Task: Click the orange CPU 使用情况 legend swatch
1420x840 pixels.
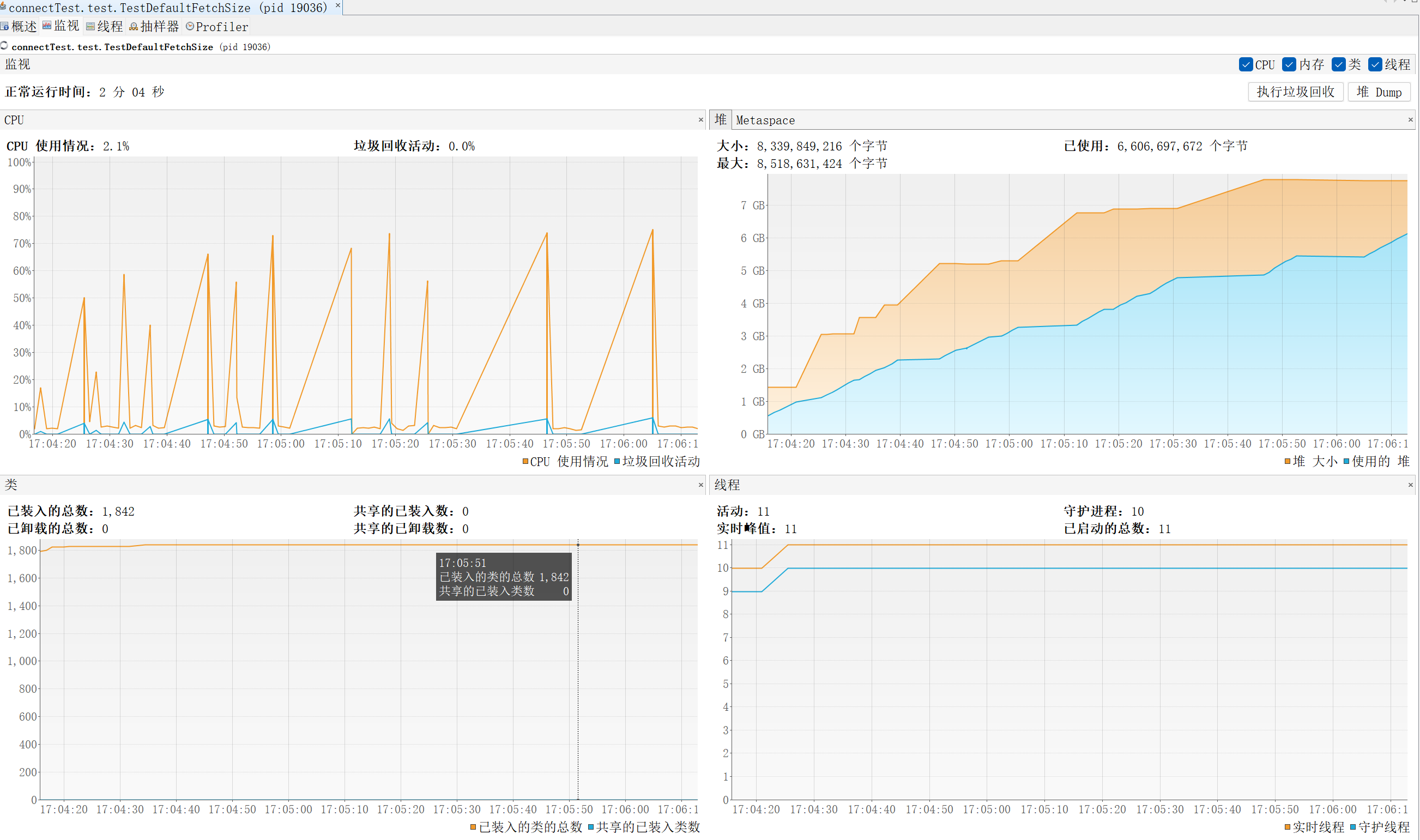Action: point(525,462)
